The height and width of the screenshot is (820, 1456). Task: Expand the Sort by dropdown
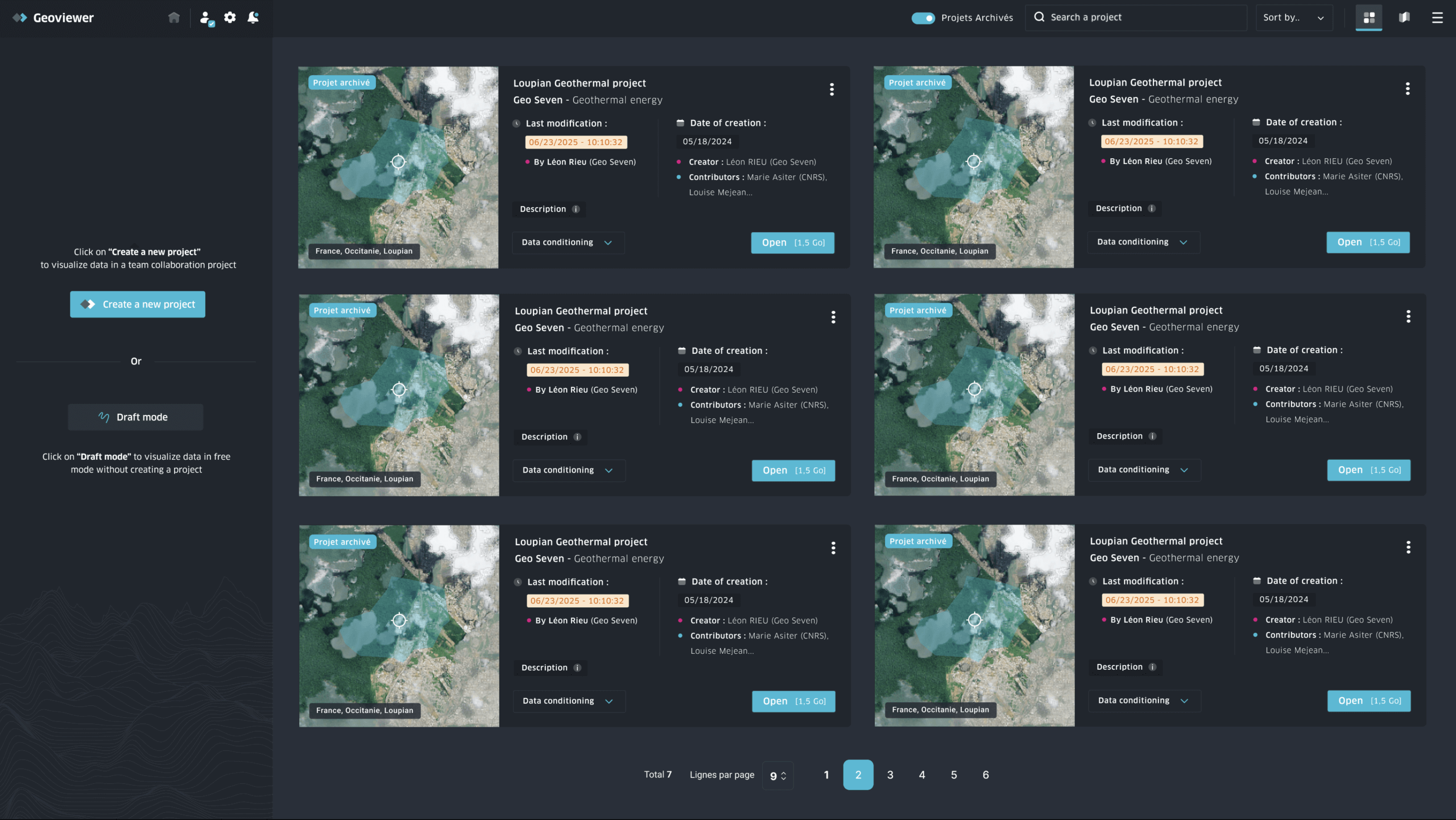pos(1294,18)
